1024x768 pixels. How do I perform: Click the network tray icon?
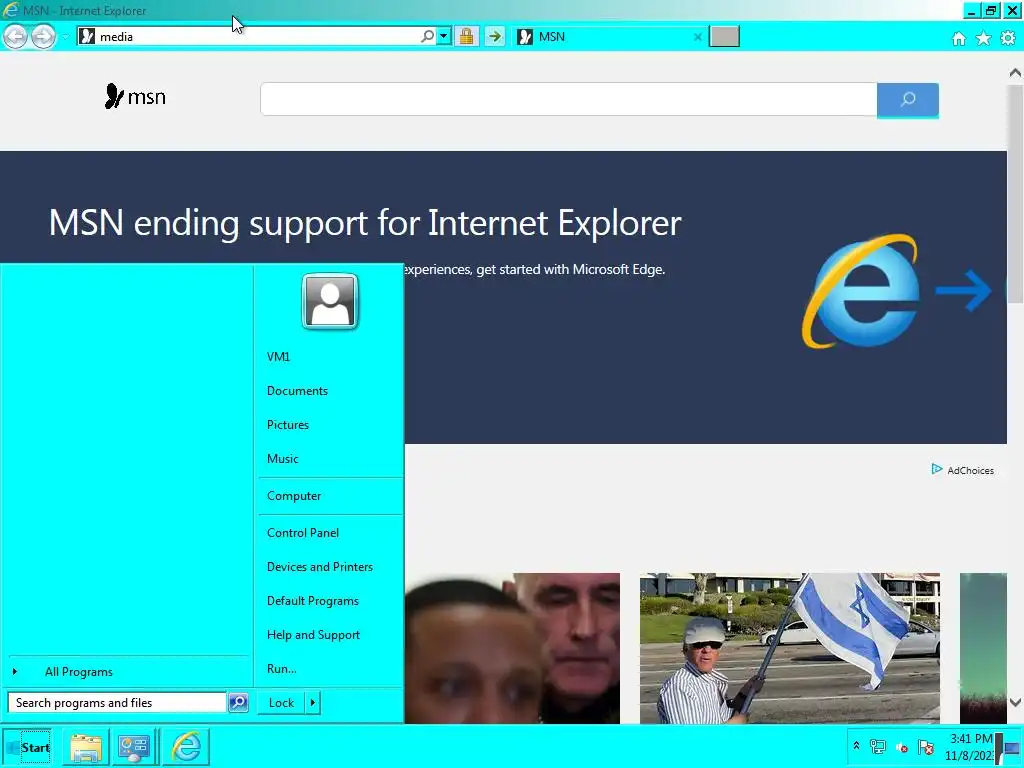[878, 747]
